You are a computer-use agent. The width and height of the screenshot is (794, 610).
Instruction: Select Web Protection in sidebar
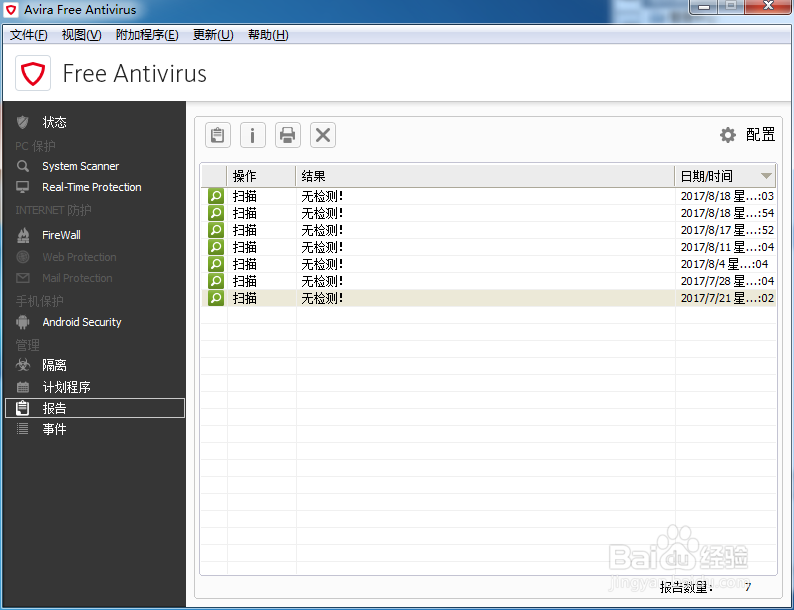click(x=79, y=257)
